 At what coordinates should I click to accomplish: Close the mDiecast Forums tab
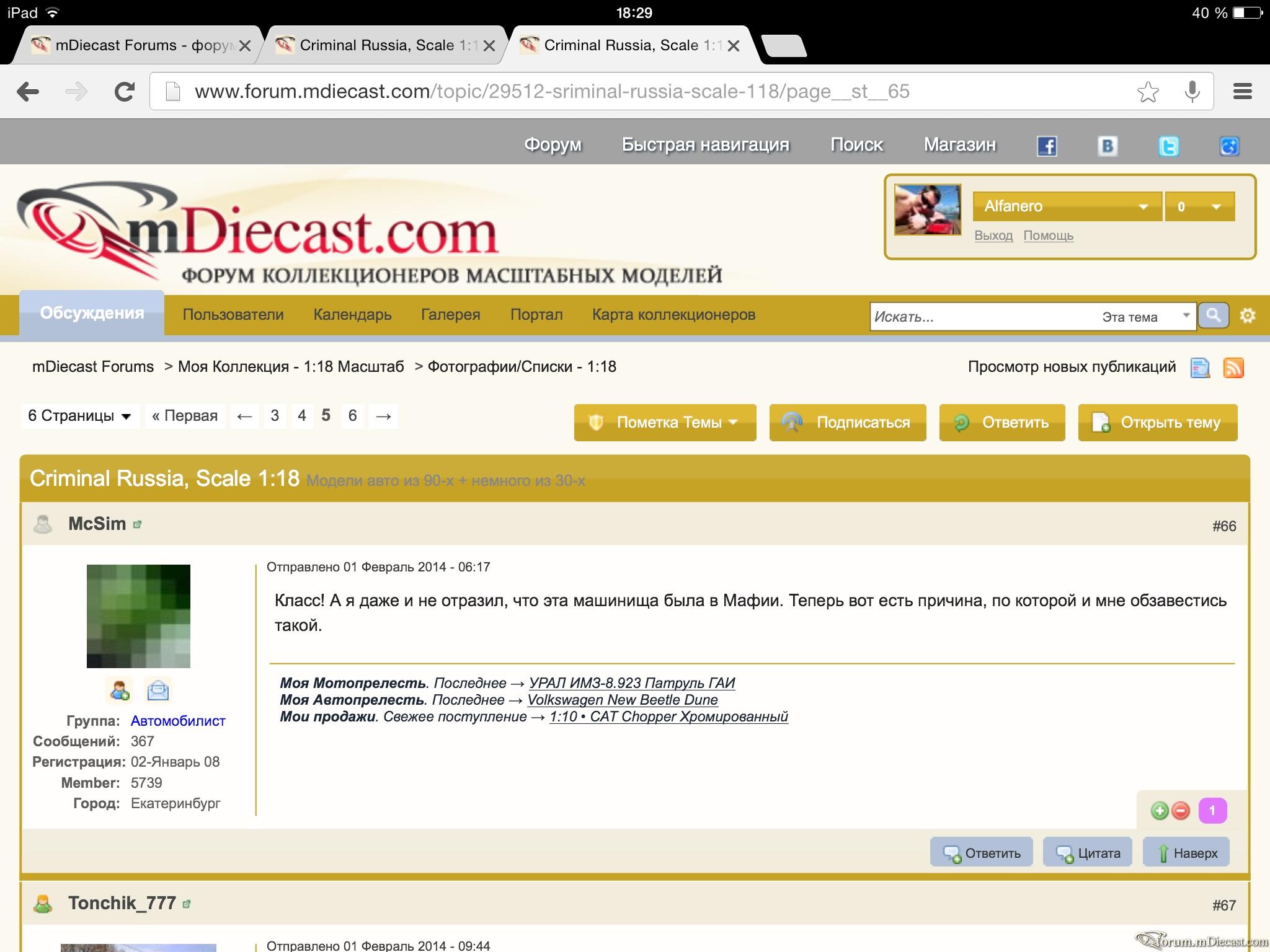click(245, 46)
